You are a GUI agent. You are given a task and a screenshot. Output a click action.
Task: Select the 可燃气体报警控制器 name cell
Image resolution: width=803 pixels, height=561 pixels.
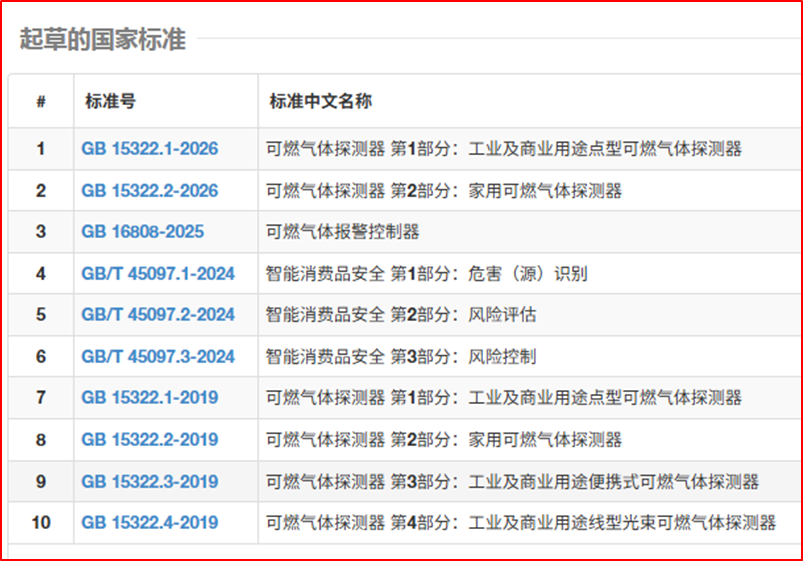pos(342,232)
